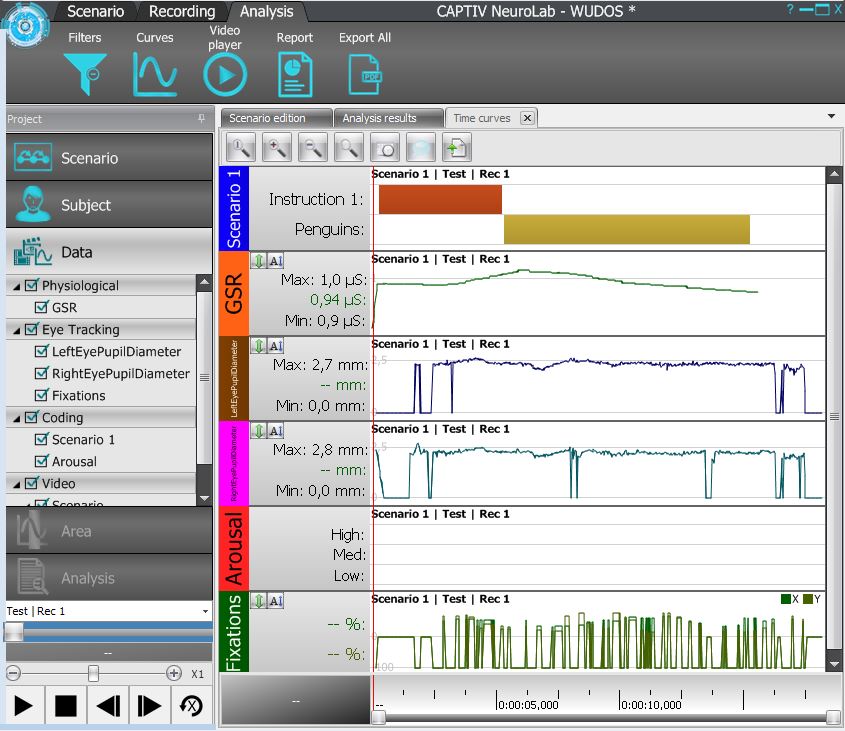
Task: Uncheck the Scenario 1 checkbox
Action: (41, 439)
